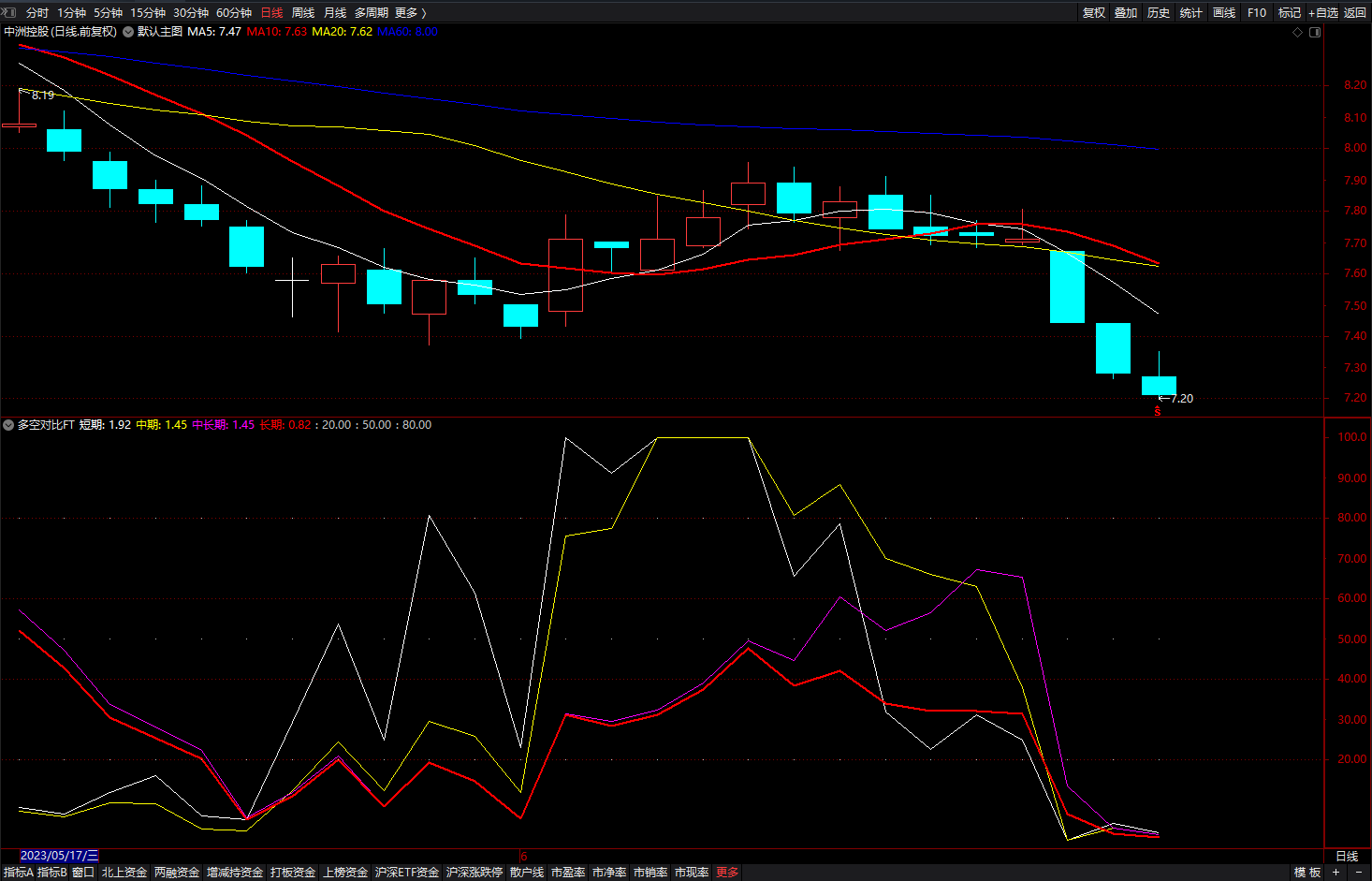Select the 周线 weekly period
This screenshot has width=1372, height=881.
click(303, 13)
